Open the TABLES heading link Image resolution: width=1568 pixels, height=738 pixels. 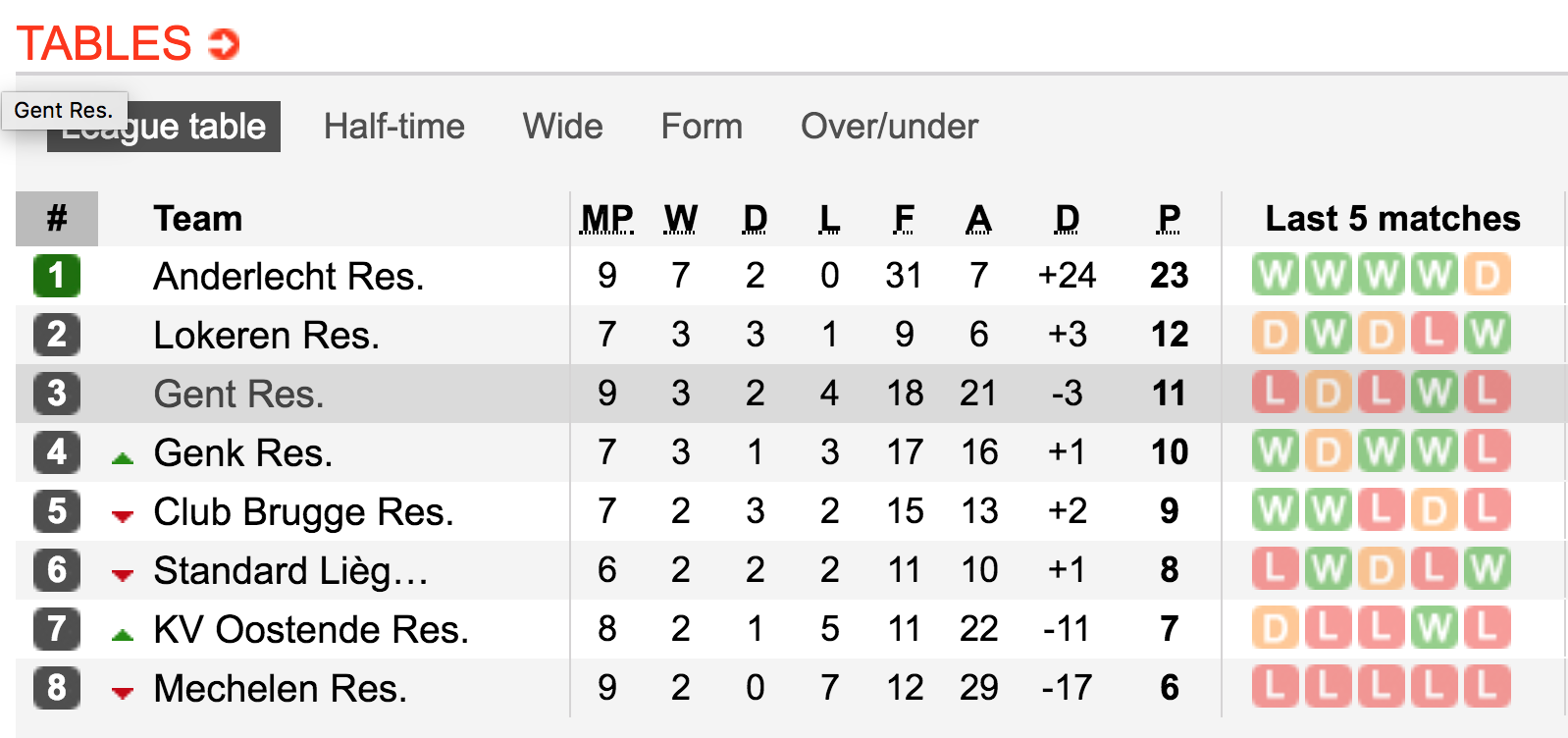[104, 44]
